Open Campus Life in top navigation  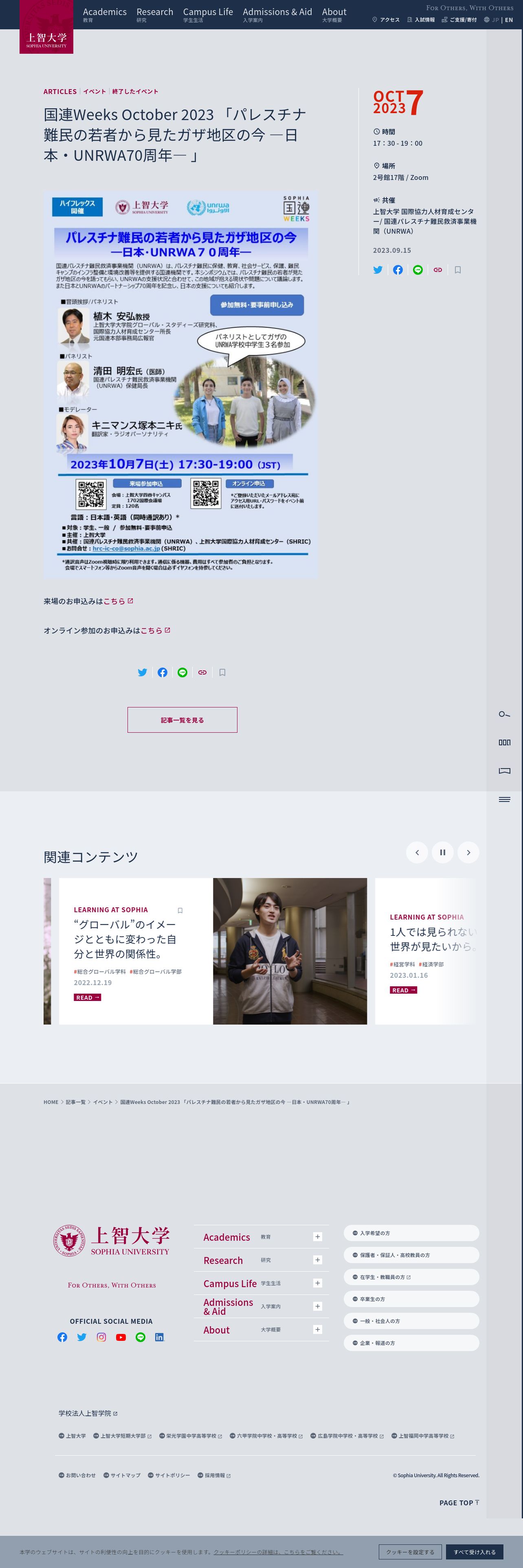208,15
